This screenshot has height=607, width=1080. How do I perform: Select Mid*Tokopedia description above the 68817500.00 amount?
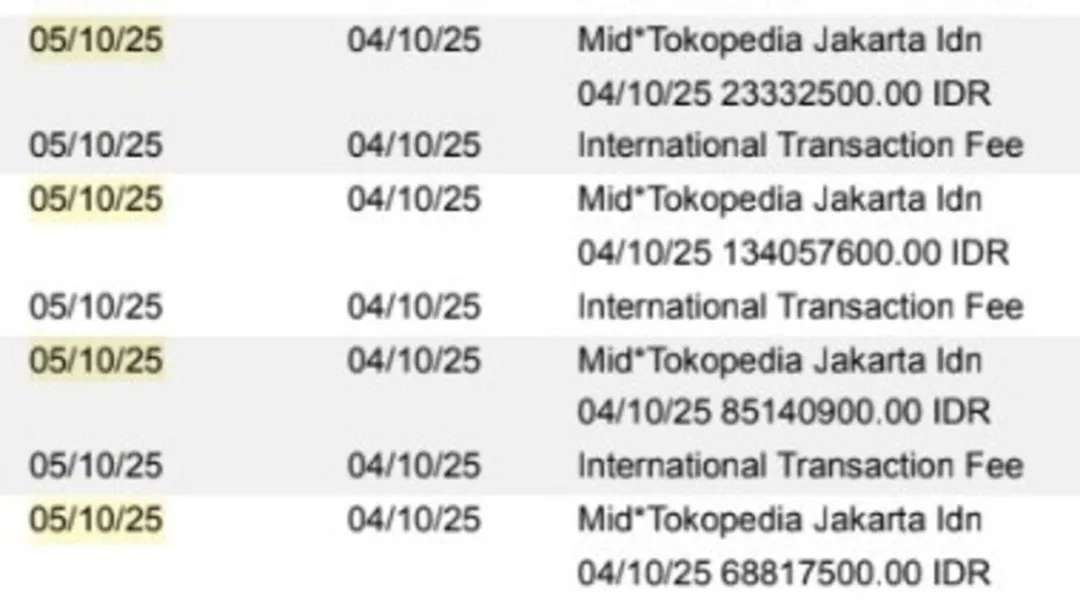(x=779, y=520)
